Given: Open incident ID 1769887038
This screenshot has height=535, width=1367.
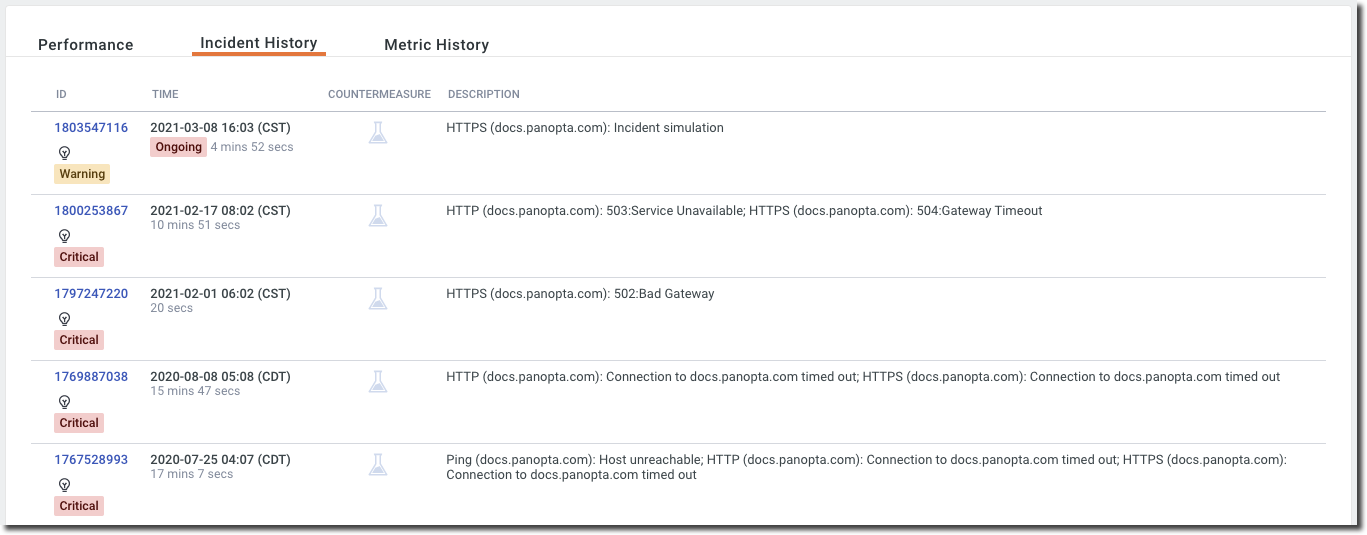Looking at the screenshot, I should pos(91,377).
